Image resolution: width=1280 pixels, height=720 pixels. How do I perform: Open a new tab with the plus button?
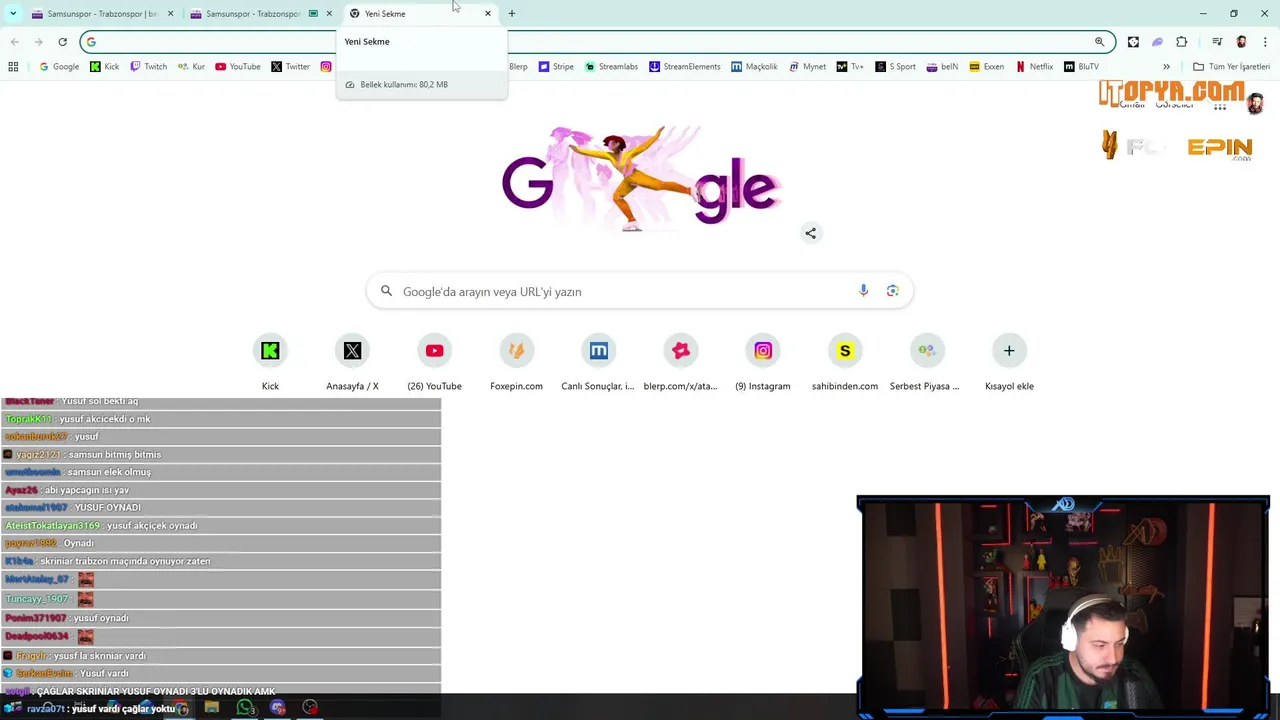(512, 13)
